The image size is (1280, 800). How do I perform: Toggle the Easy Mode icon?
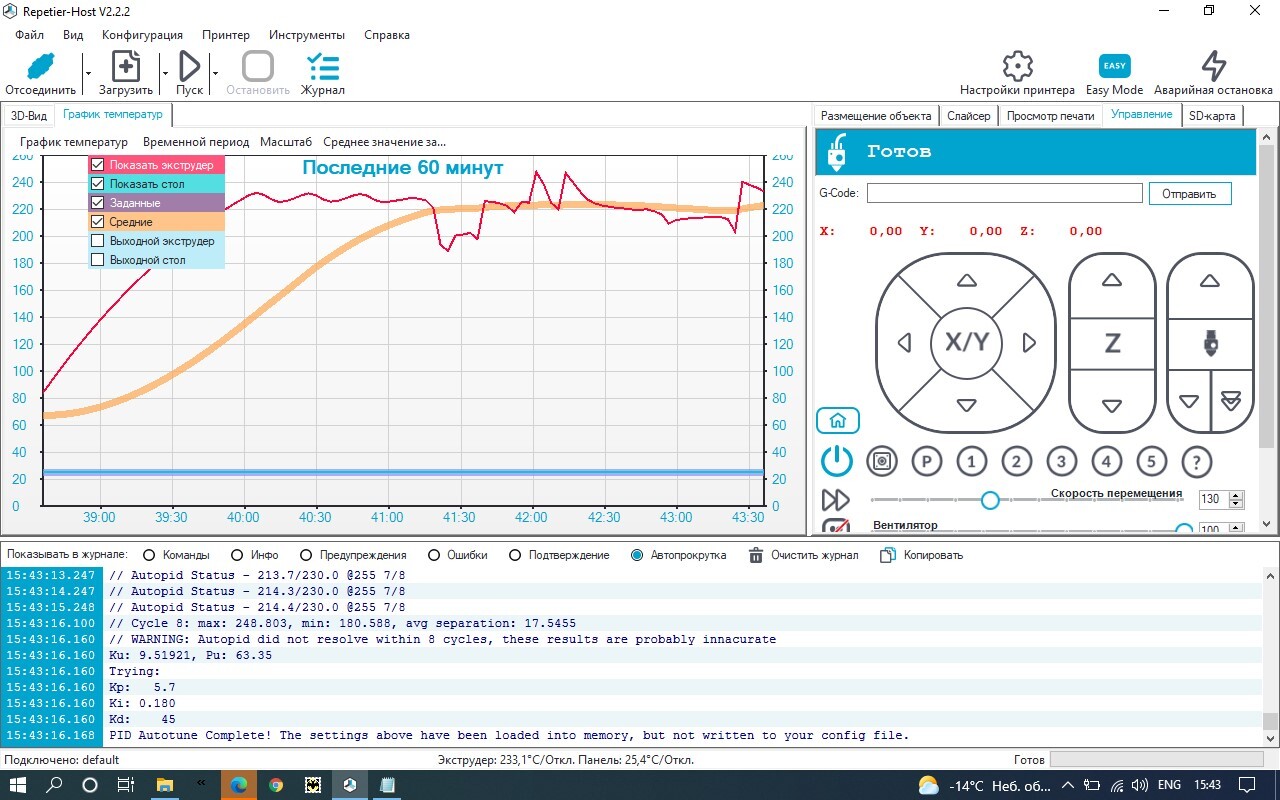[x=1114, y=66]
